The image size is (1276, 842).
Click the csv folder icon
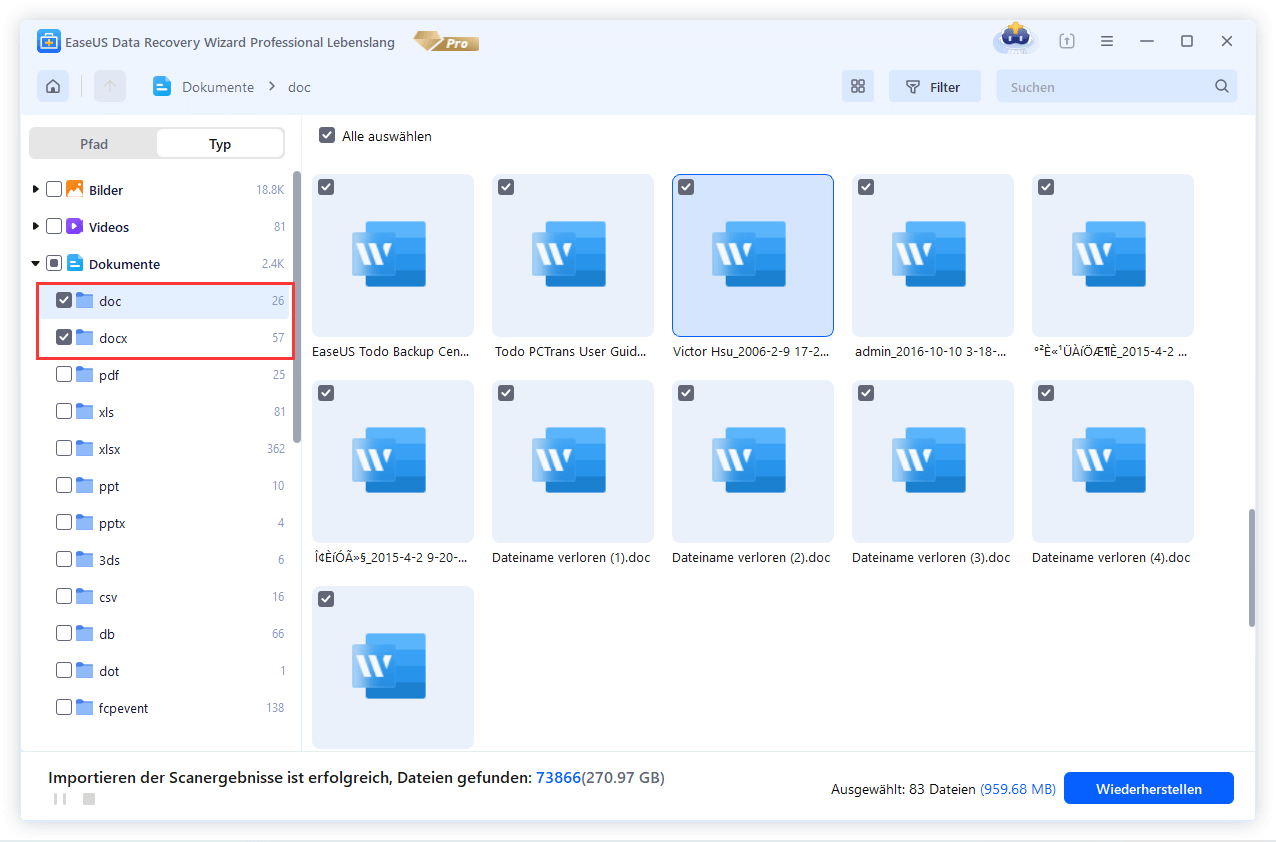point(84,597)
